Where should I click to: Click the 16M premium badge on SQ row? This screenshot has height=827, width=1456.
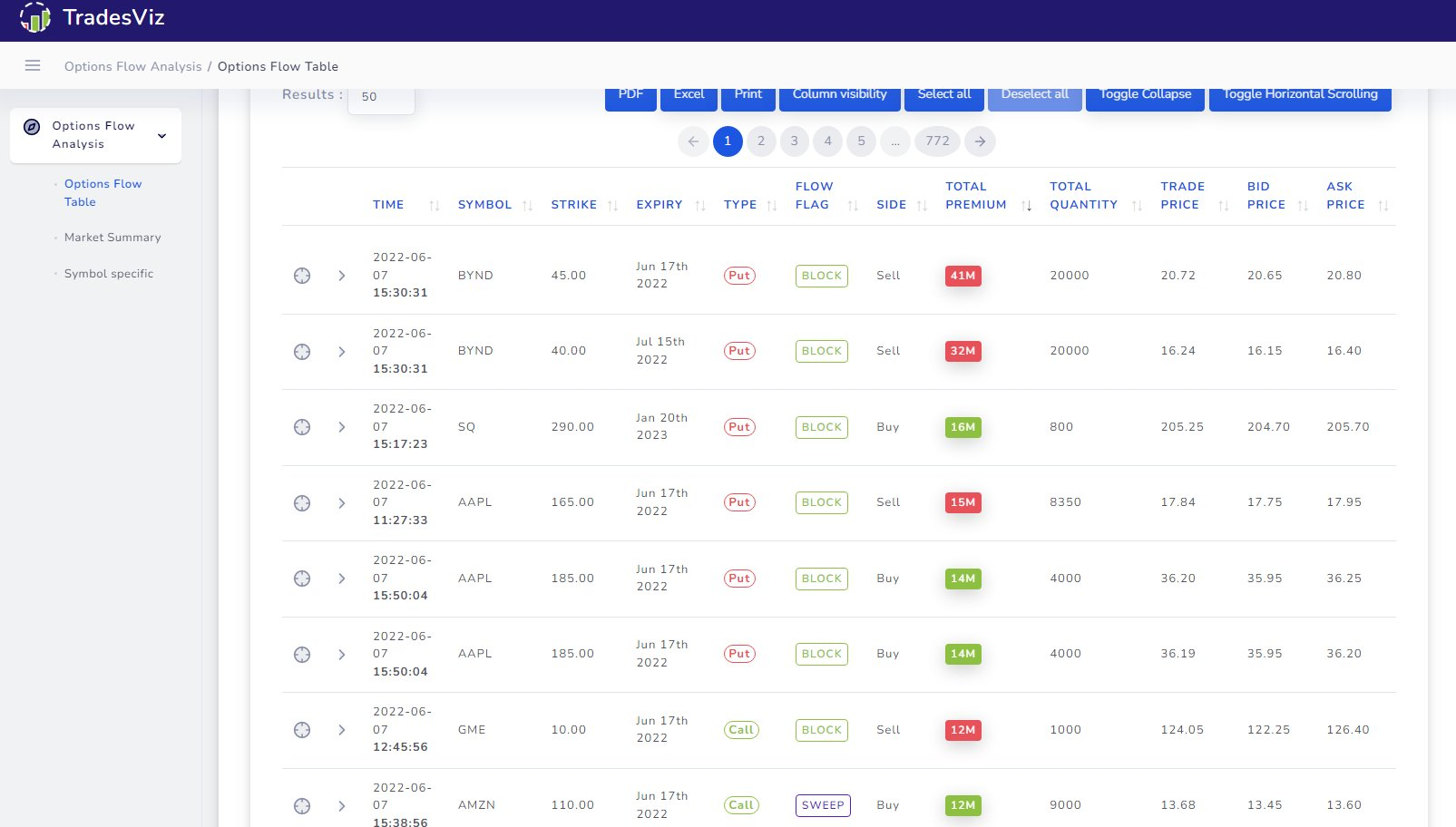963,427
